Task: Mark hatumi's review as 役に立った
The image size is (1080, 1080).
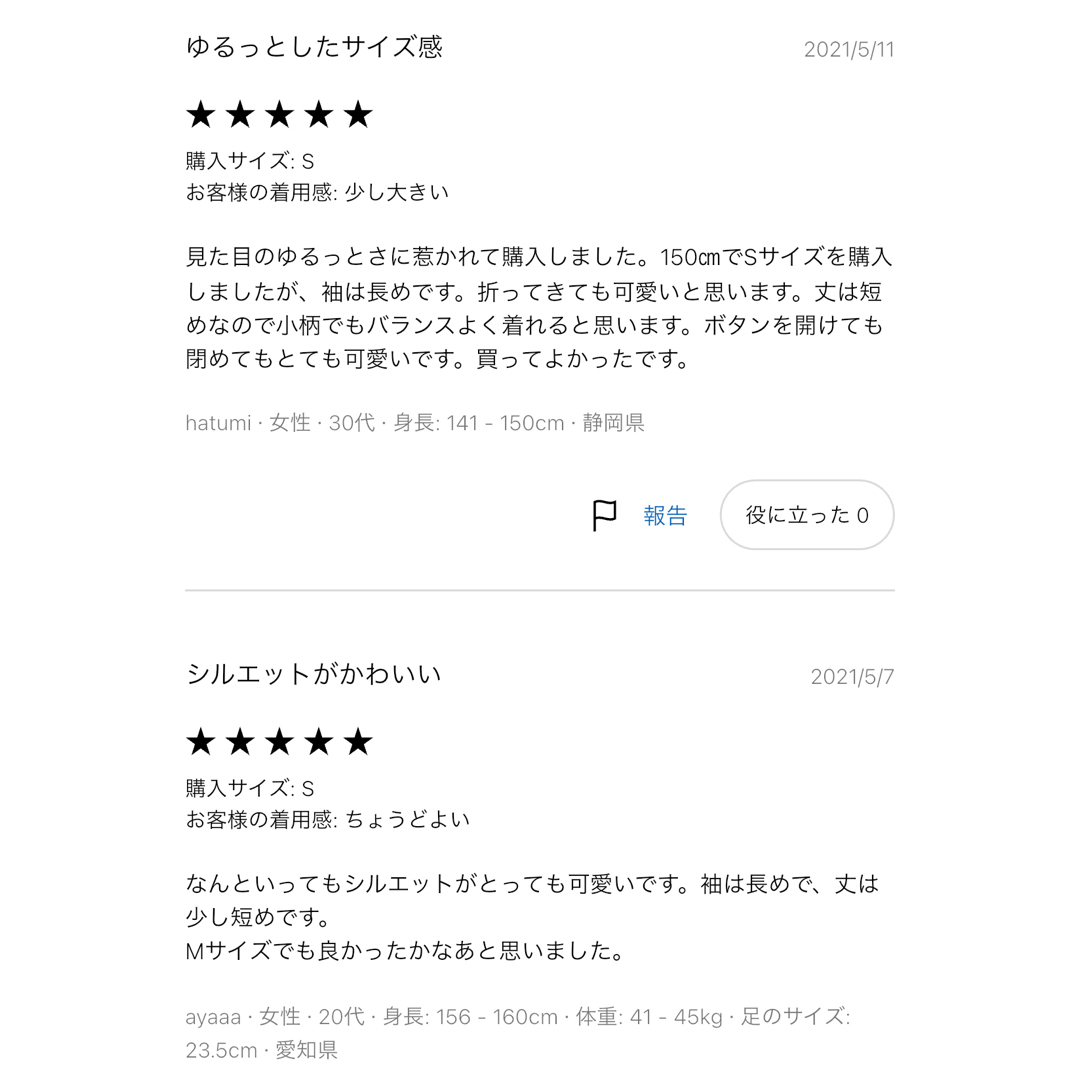Action: point(807,515)
